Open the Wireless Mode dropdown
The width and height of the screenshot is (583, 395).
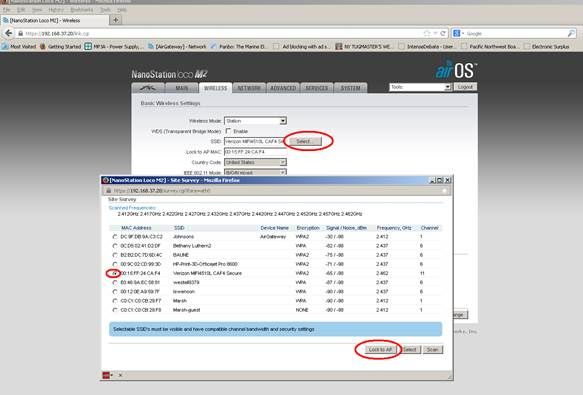(x=255, y=121)
